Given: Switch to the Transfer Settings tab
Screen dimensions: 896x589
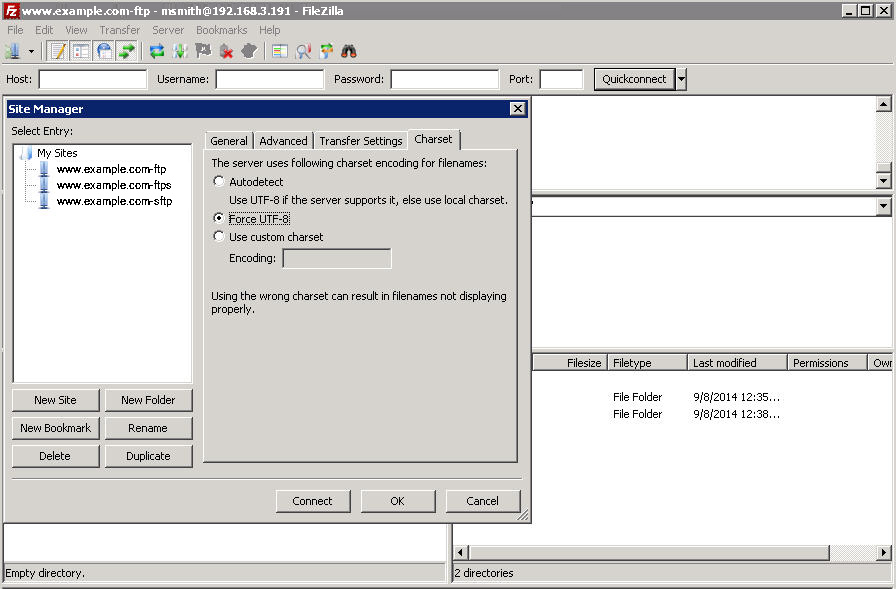Looking at the screenshot, I should tap(361, 141).
